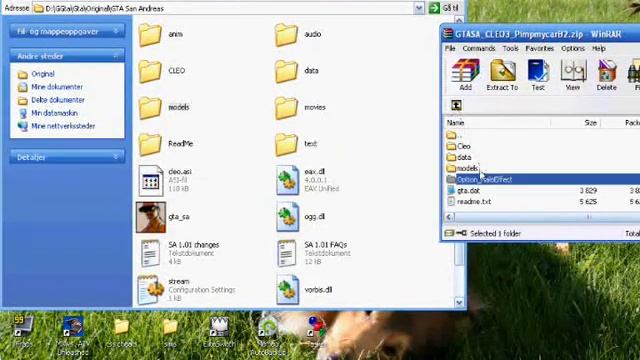
Task: Collapse the Fil- og mappeoppgaver panel
Action: pos(116,31)
